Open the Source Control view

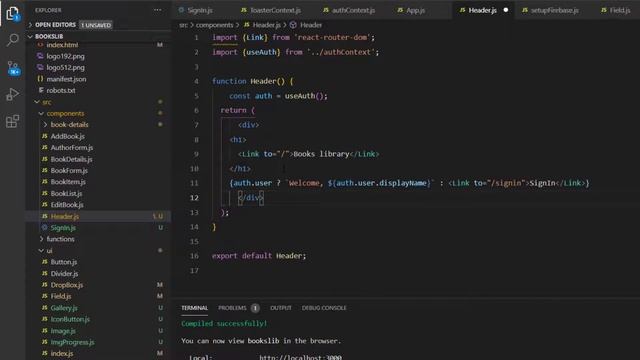13,67
